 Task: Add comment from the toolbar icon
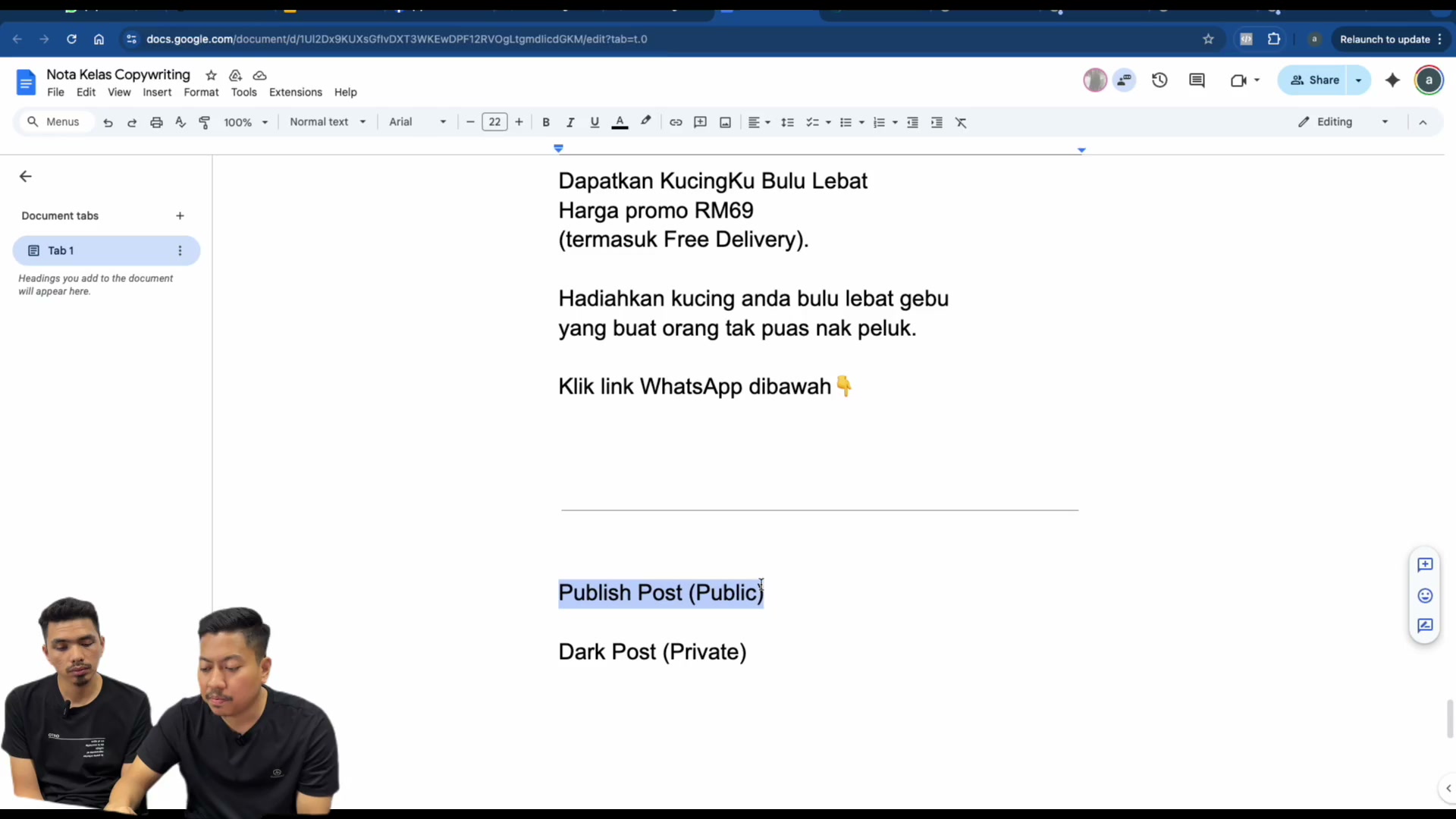click(700, 122)
